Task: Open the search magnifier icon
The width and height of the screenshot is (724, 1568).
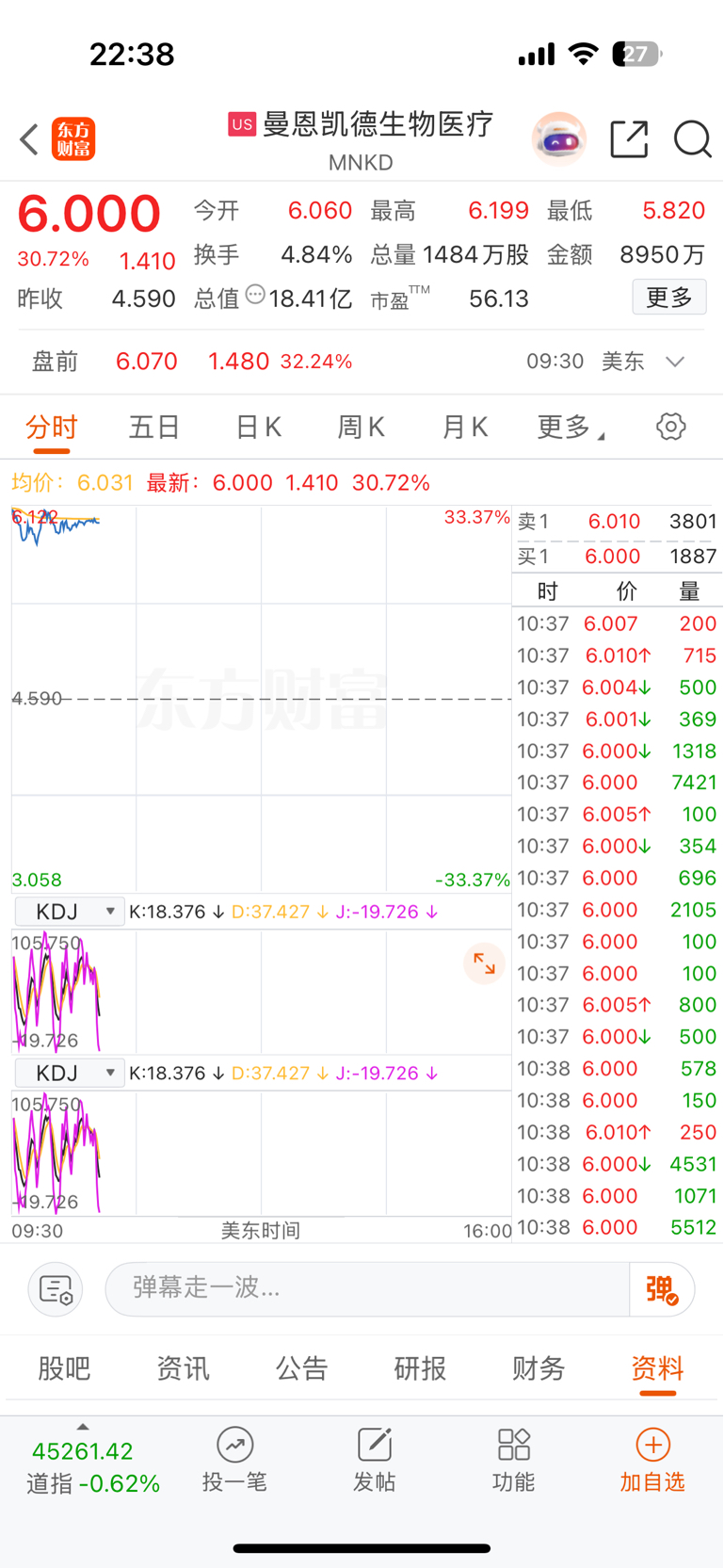Action: (693, 139)
